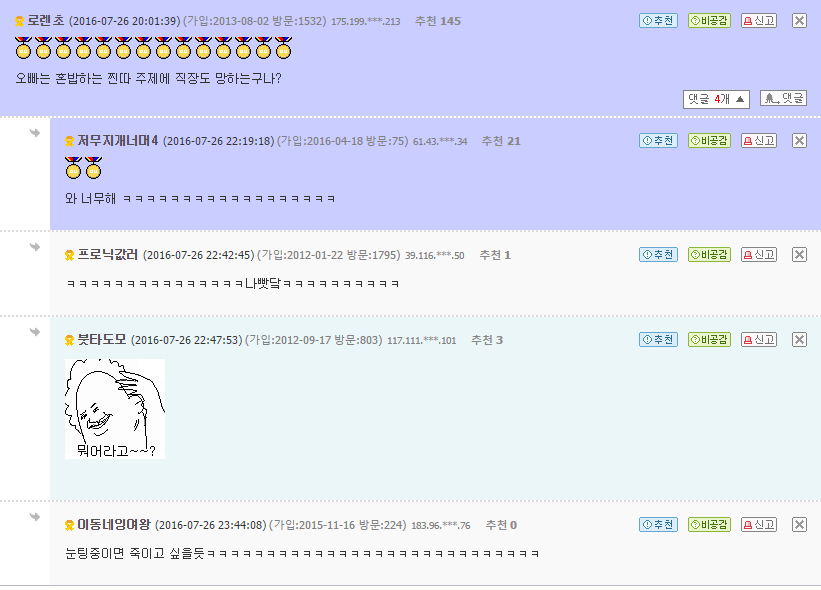The image size is (821, 590).
Task: Open reply form via 댓글 button
Action: 783,98
